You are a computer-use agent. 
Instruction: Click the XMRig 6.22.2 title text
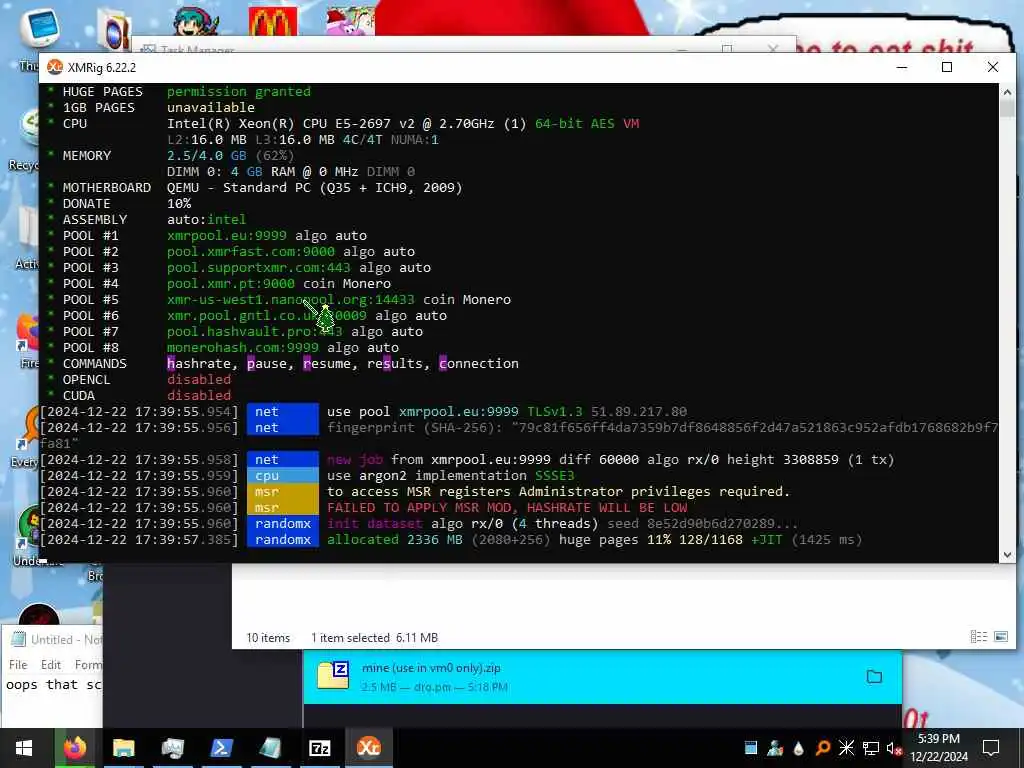click(x=102, y=67)
